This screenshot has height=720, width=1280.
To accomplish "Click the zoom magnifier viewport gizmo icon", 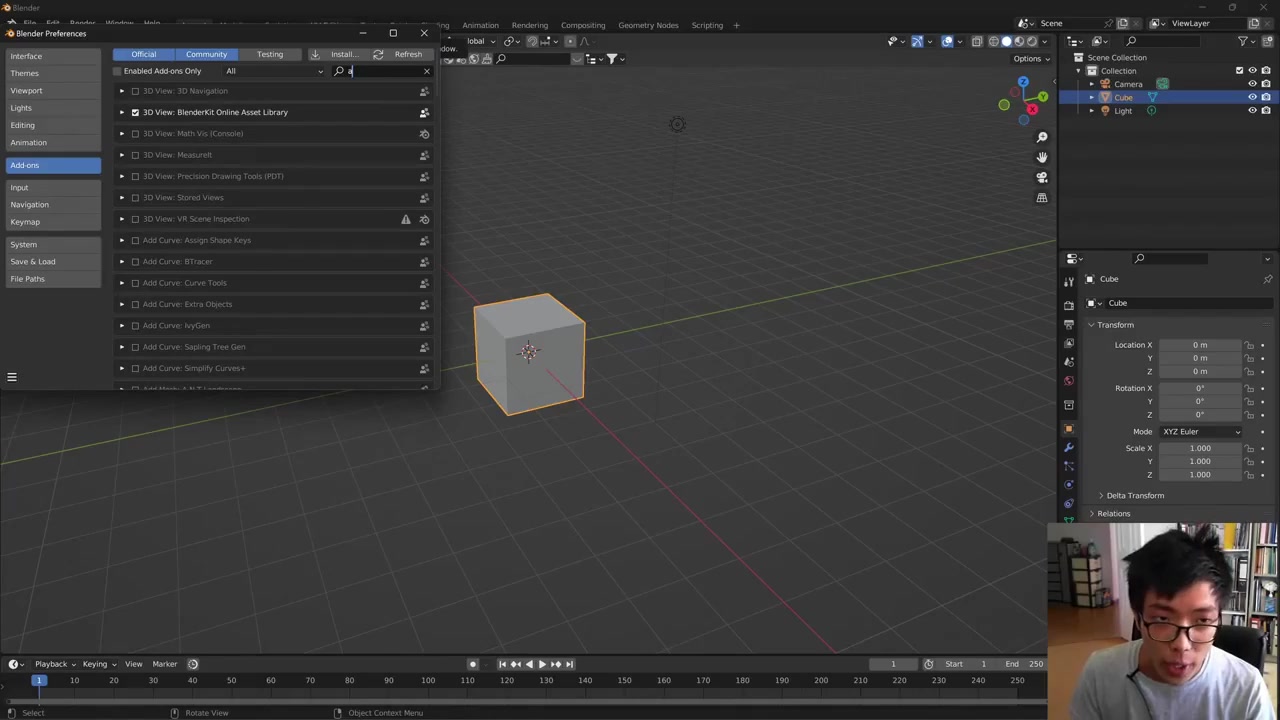I will tap(1042, 137).
